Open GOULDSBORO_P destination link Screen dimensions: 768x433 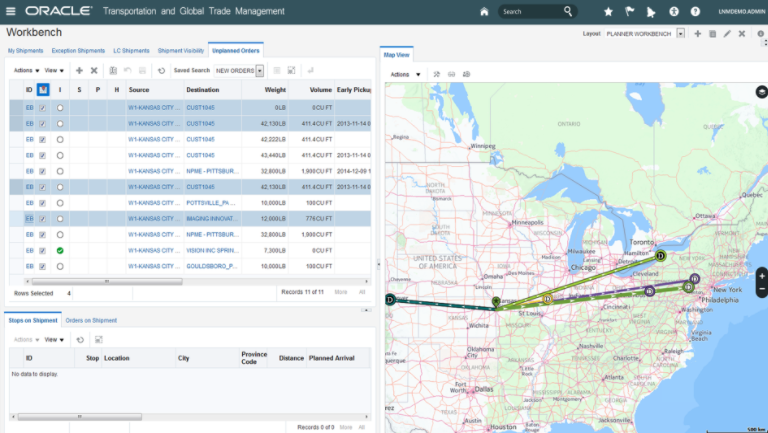212,266
